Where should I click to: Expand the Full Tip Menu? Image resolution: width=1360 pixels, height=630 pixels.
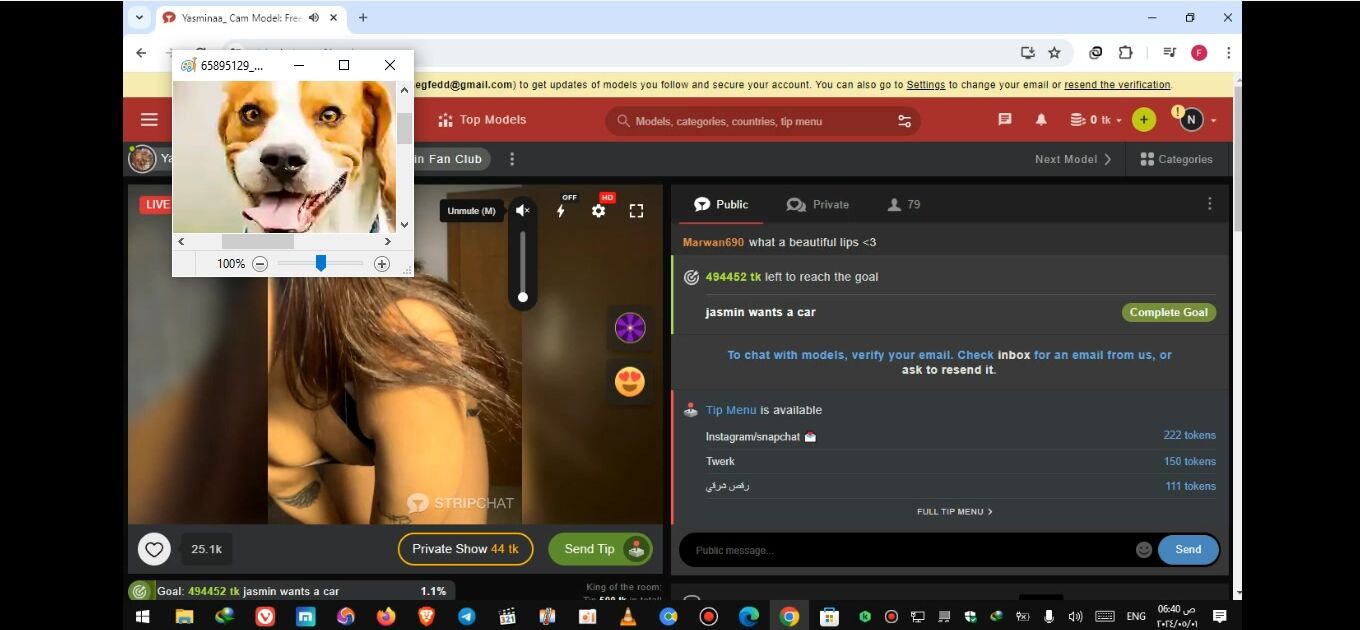click(x=954, y=512)
